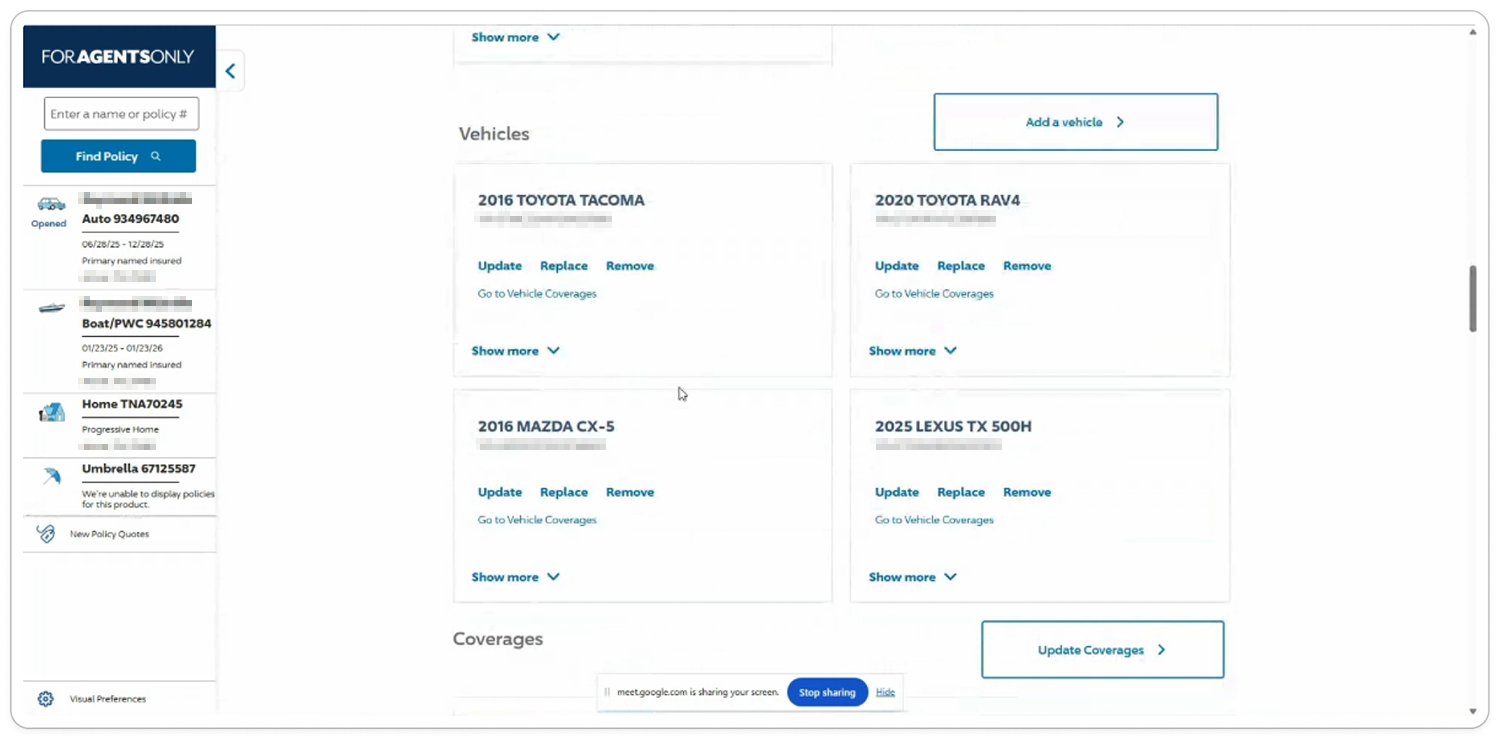The width and height of the screenshot is (1500, 742).
Task: Replace the 2016 Toyota Tacoma
Action: point(564,266)
